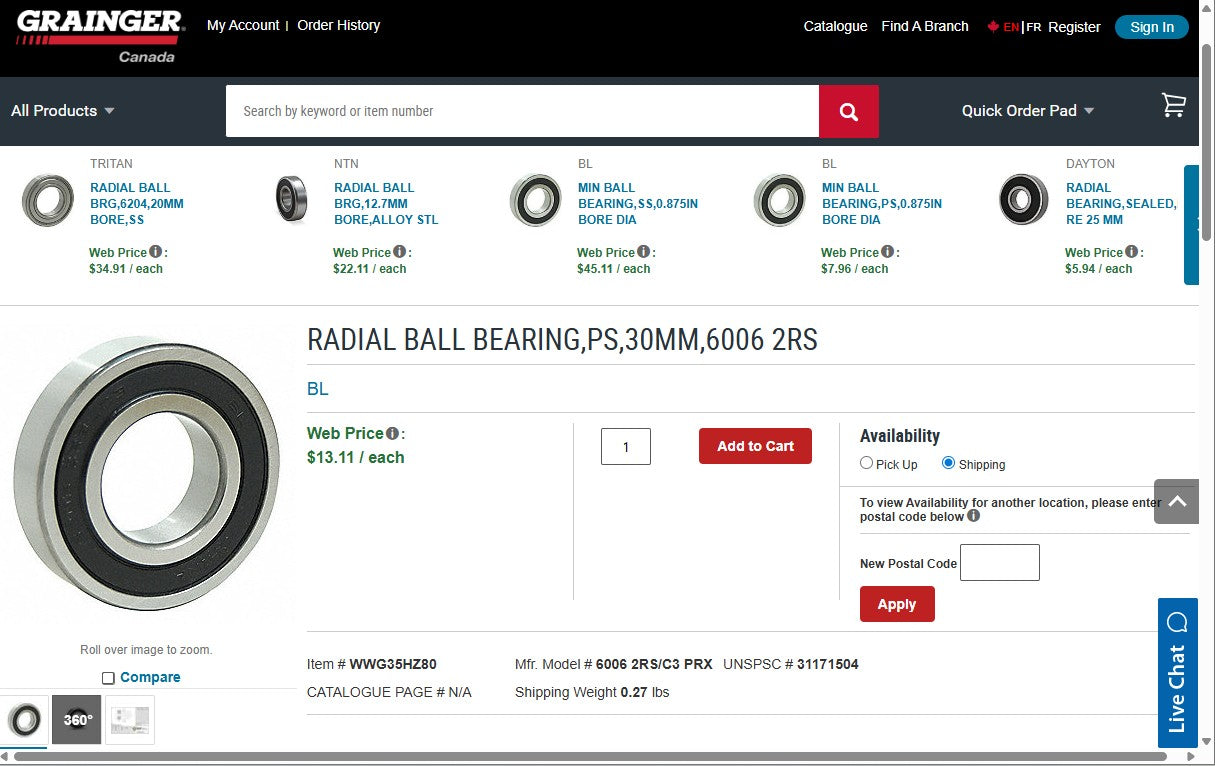Switch language to EN
1215x766 pixels.
pyautogui.click(x=1011, y=27)
